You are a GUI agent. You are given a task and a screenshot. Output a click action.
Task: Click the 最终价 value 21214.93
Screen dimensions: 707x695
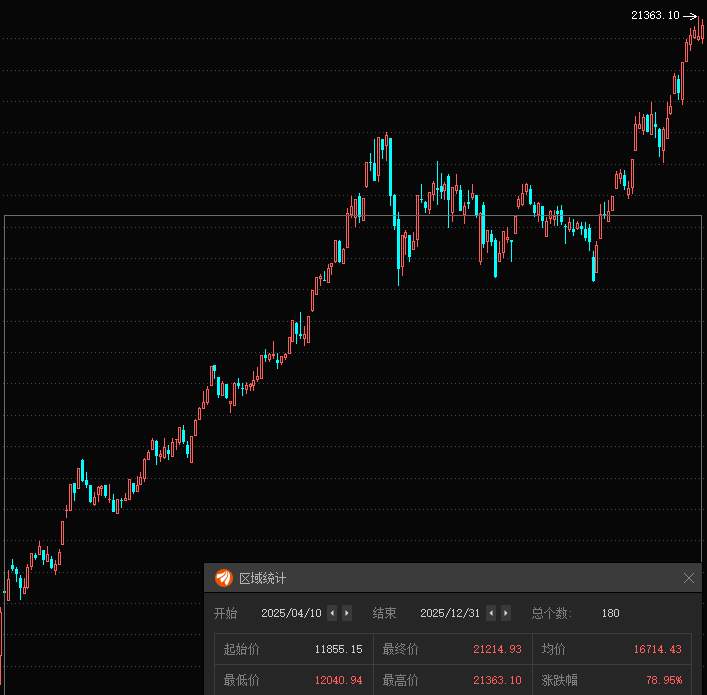point(497,649)
